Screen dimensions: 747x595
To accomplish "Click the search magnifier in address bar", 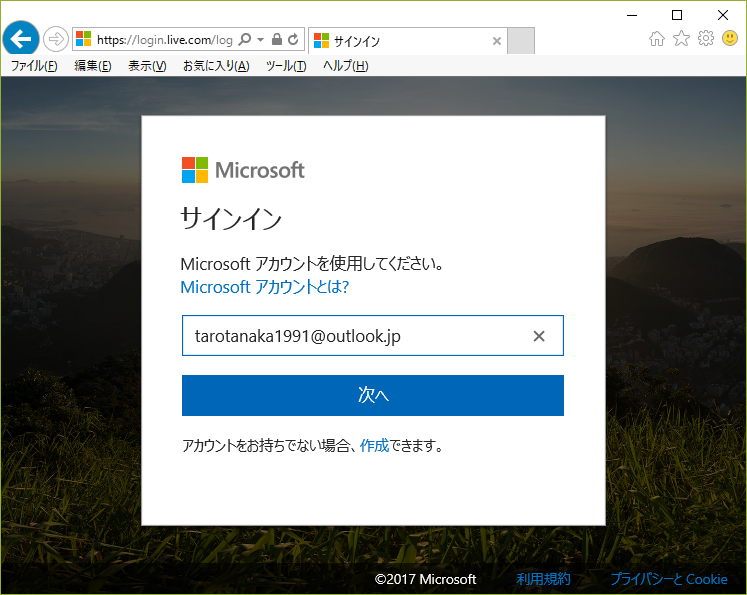I will coord(244,39).
